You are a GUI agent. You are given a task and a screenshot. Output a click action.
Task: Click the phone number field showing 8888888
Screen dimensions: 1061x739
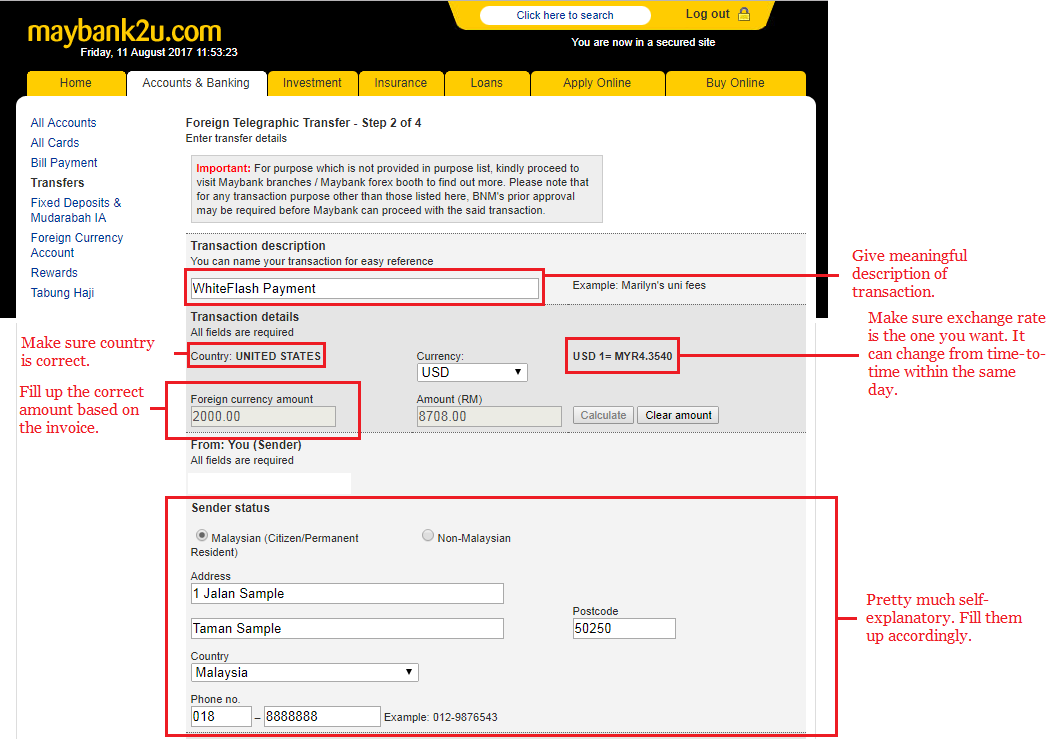[322, 716]
